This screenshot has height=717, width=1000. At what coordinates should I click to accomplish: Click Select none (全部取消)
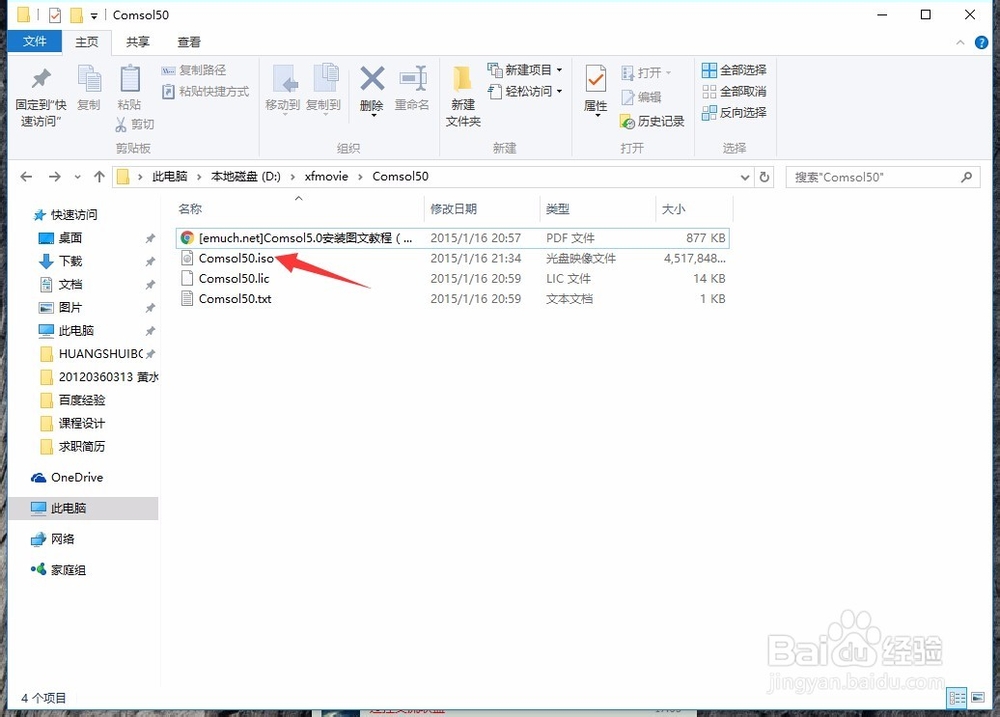pyautogui.click(x=734, y=91)
